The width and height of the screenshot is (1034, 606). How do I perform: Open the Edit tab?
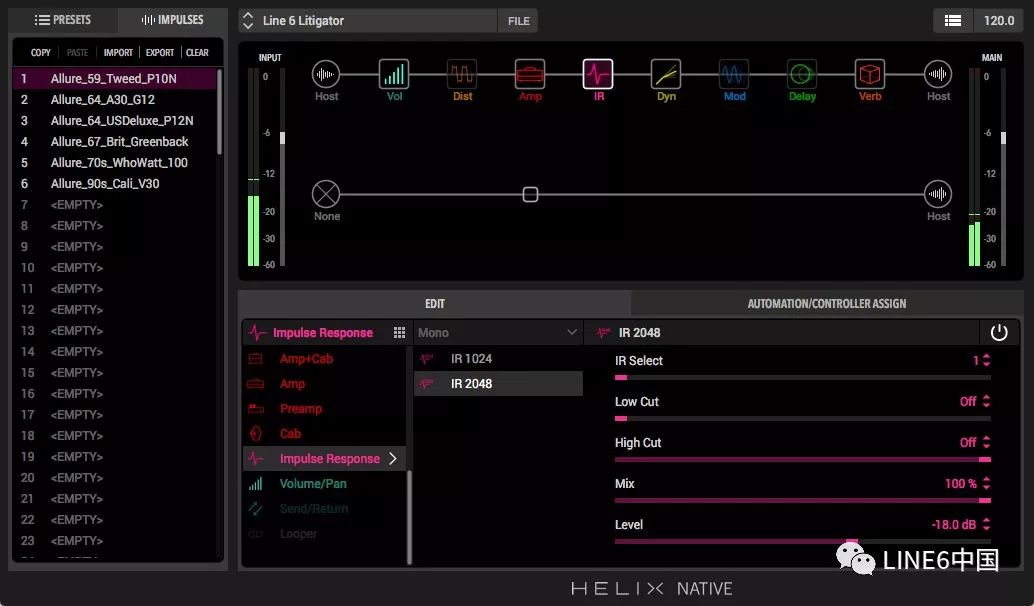(x=435, y=304)
